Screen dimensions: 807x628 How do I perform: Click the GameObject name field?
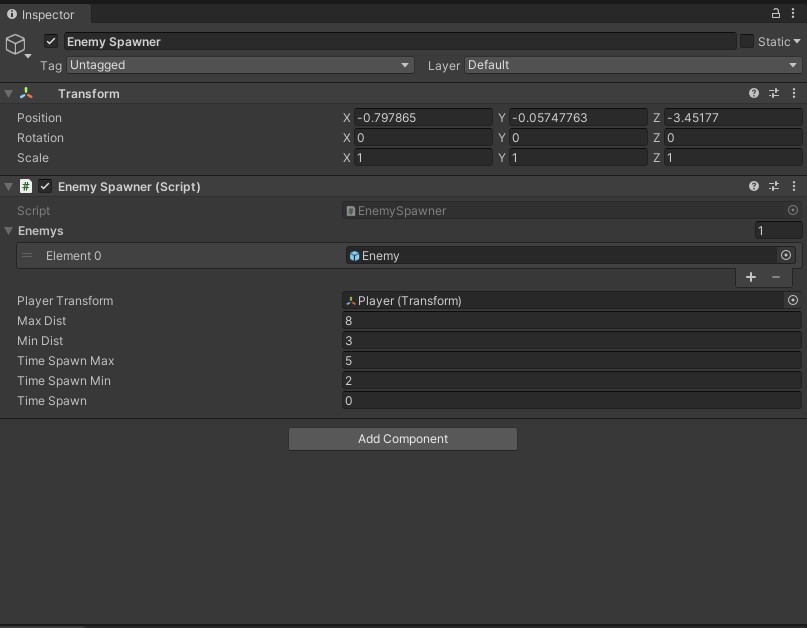coord(400,41)
